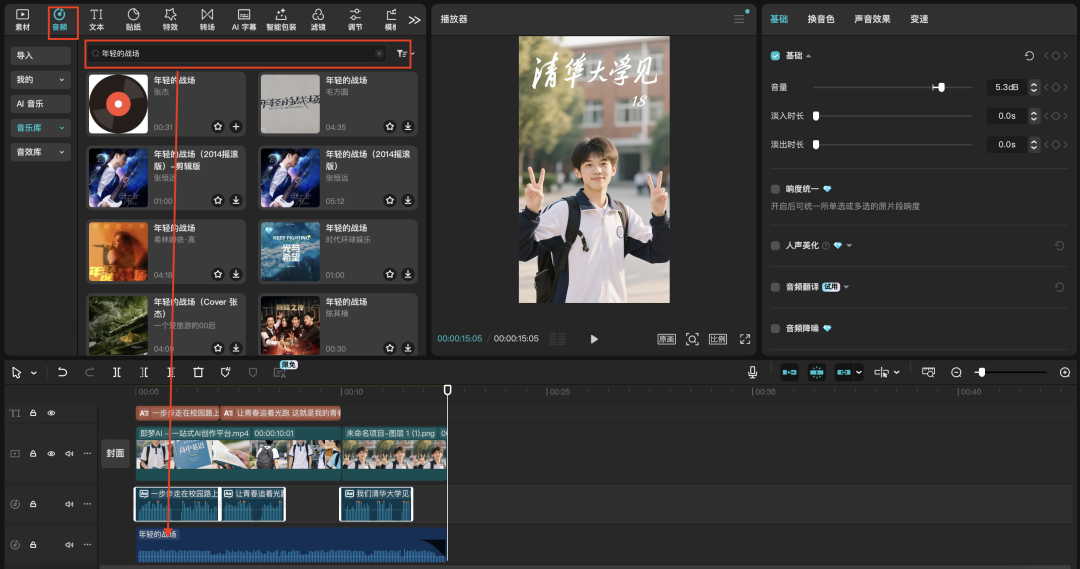Viewport: 1080px width, 569px height.
Task: Expand the 人声美化 options arrow
Action: pyautogui.click(x=849, y=245)
